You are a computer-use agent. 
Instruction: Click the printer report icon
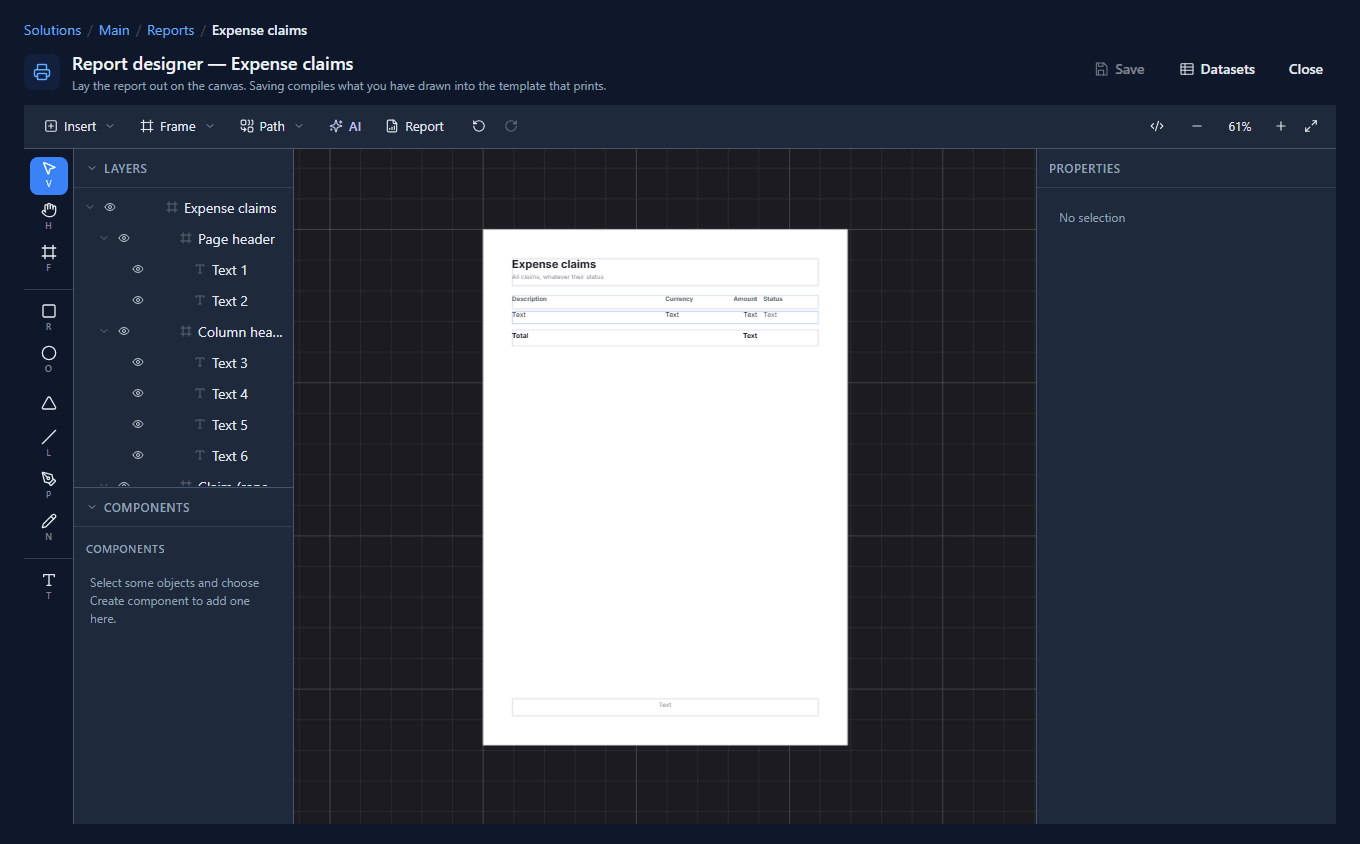click(42, 72)
